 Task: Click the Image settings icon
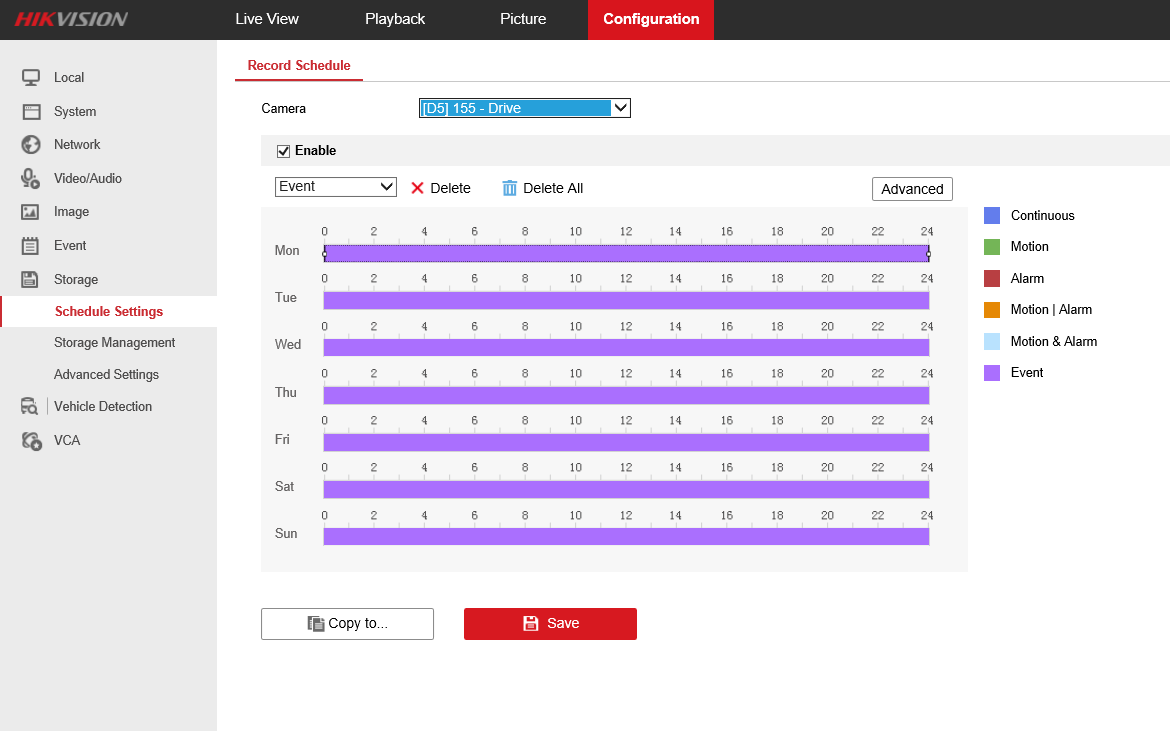(31, 212)
